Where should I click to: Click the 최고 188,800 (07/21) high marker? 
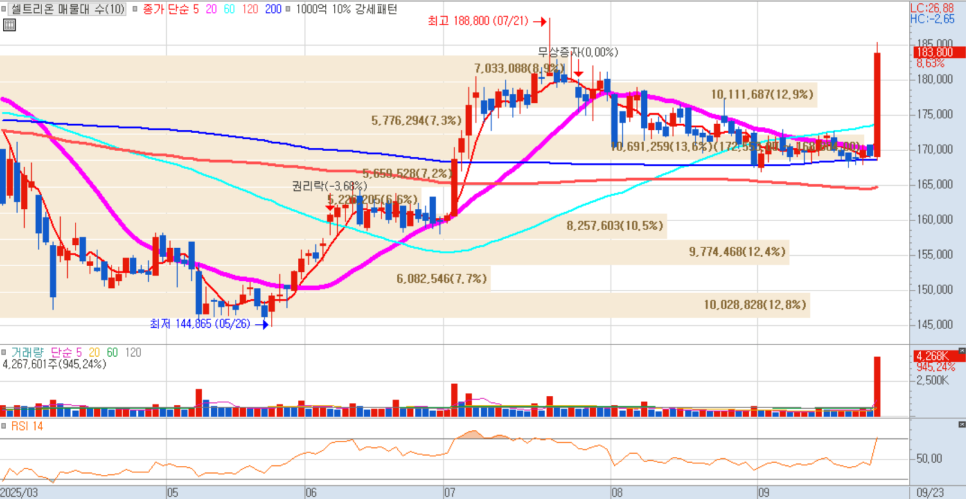488,21
